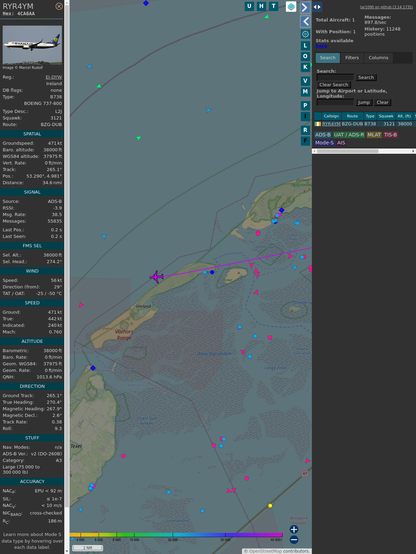Click the altitude color scale bar
416x554 pixels.
tap(176, 535)
